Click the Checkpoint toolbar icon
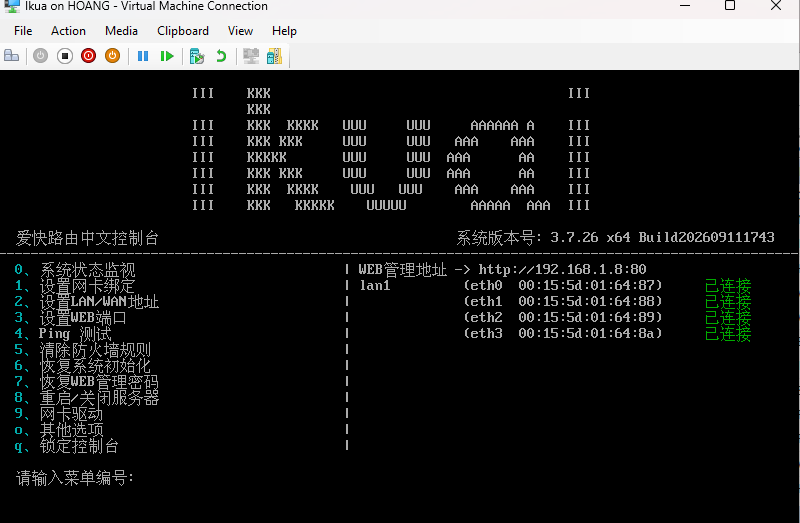This screenshot has width=800, height=523. pos(196,56)
